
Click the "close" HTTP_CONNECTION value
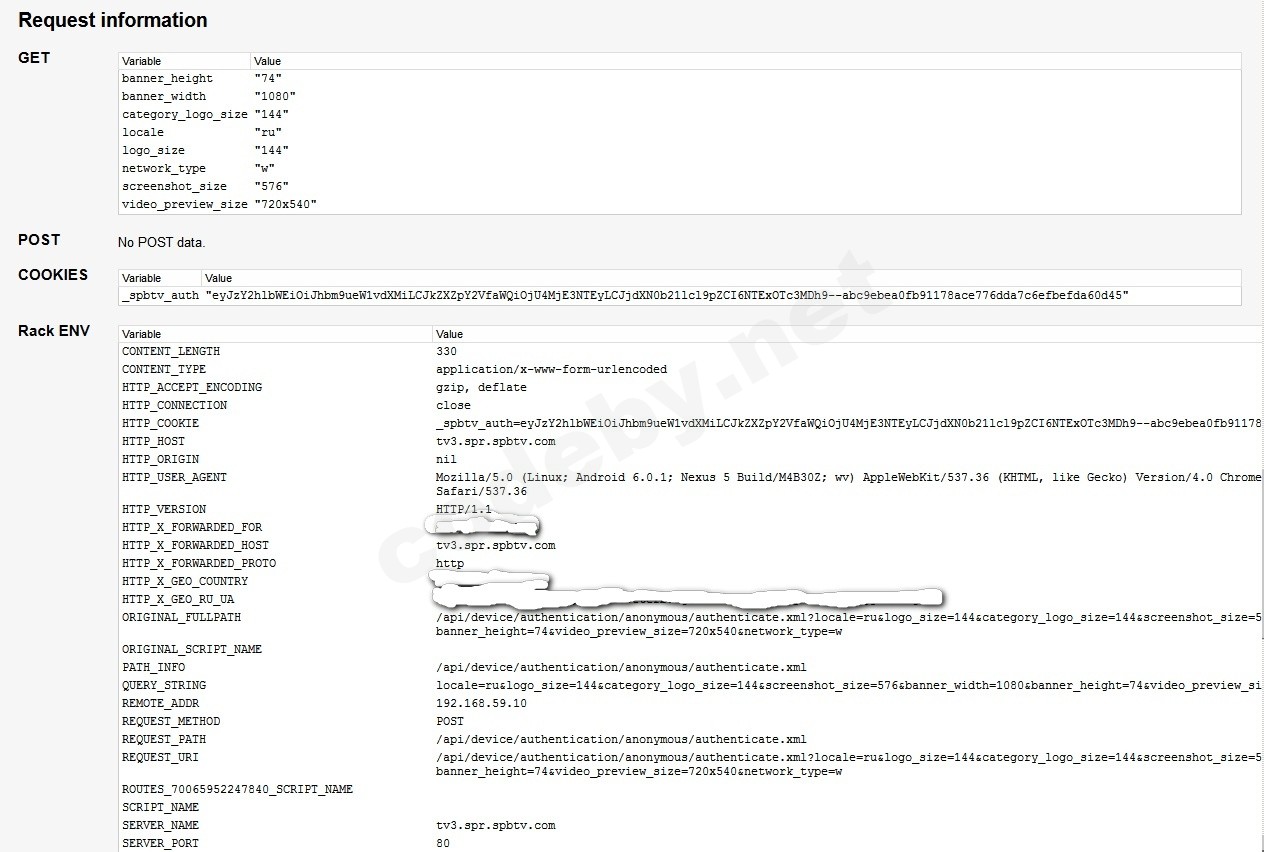[x=453, y=406]
